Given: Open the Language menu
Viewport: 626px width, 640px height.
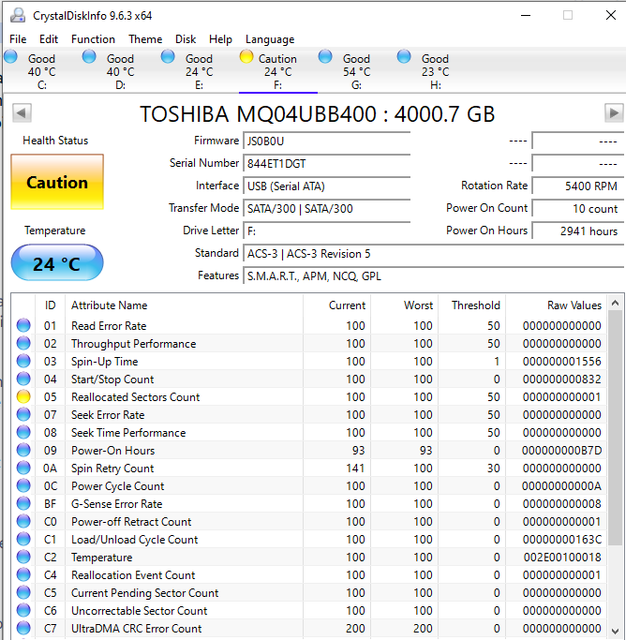Looking at the screenshot, I should point(269,39).
